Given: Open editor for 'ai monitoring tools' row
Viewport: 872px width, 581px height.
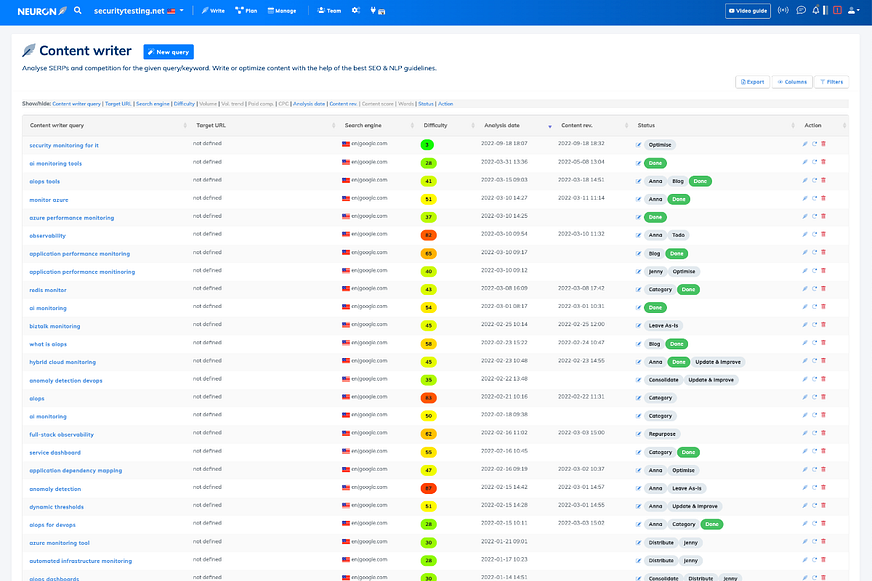Looking at the screenshot, I should [x=805, y=163].
